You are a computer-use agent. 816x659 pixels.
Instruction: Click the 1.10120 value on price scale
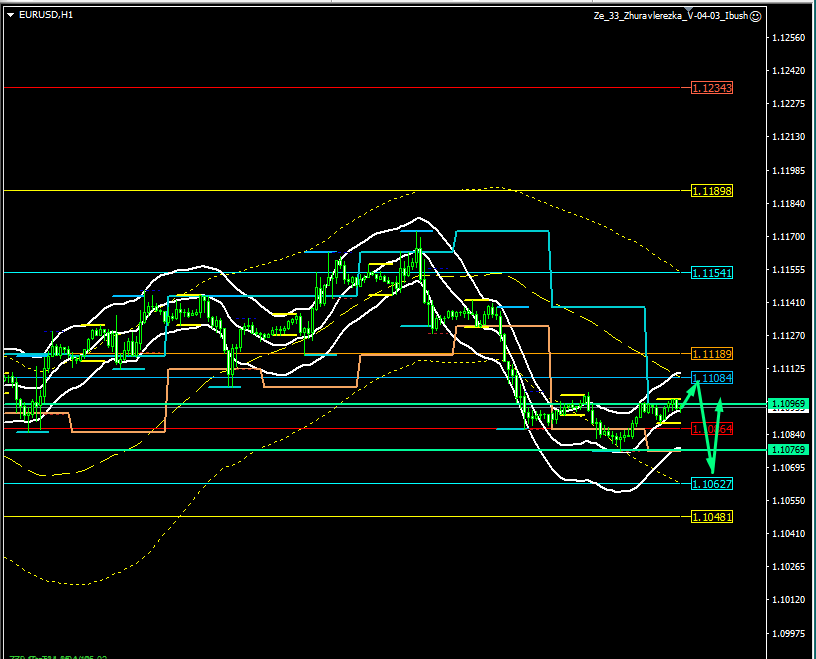tap(788, 600)
